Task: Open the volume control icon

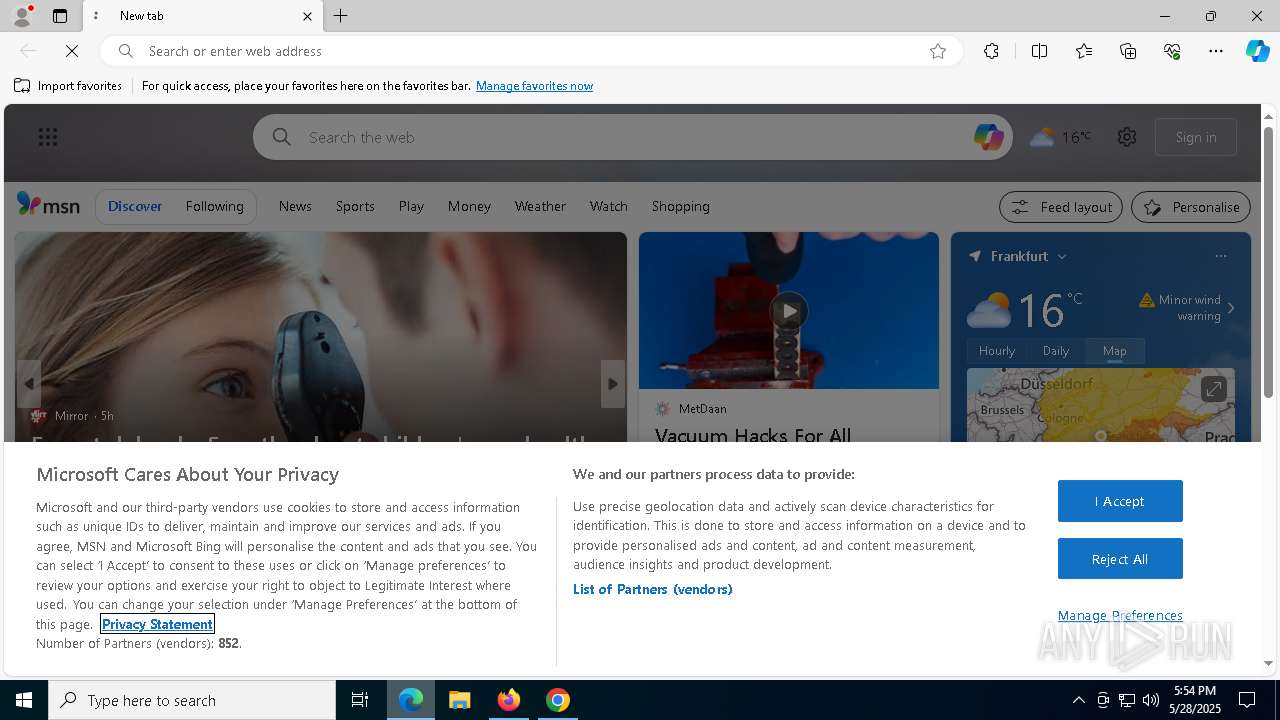Action: click(1150, 700)
